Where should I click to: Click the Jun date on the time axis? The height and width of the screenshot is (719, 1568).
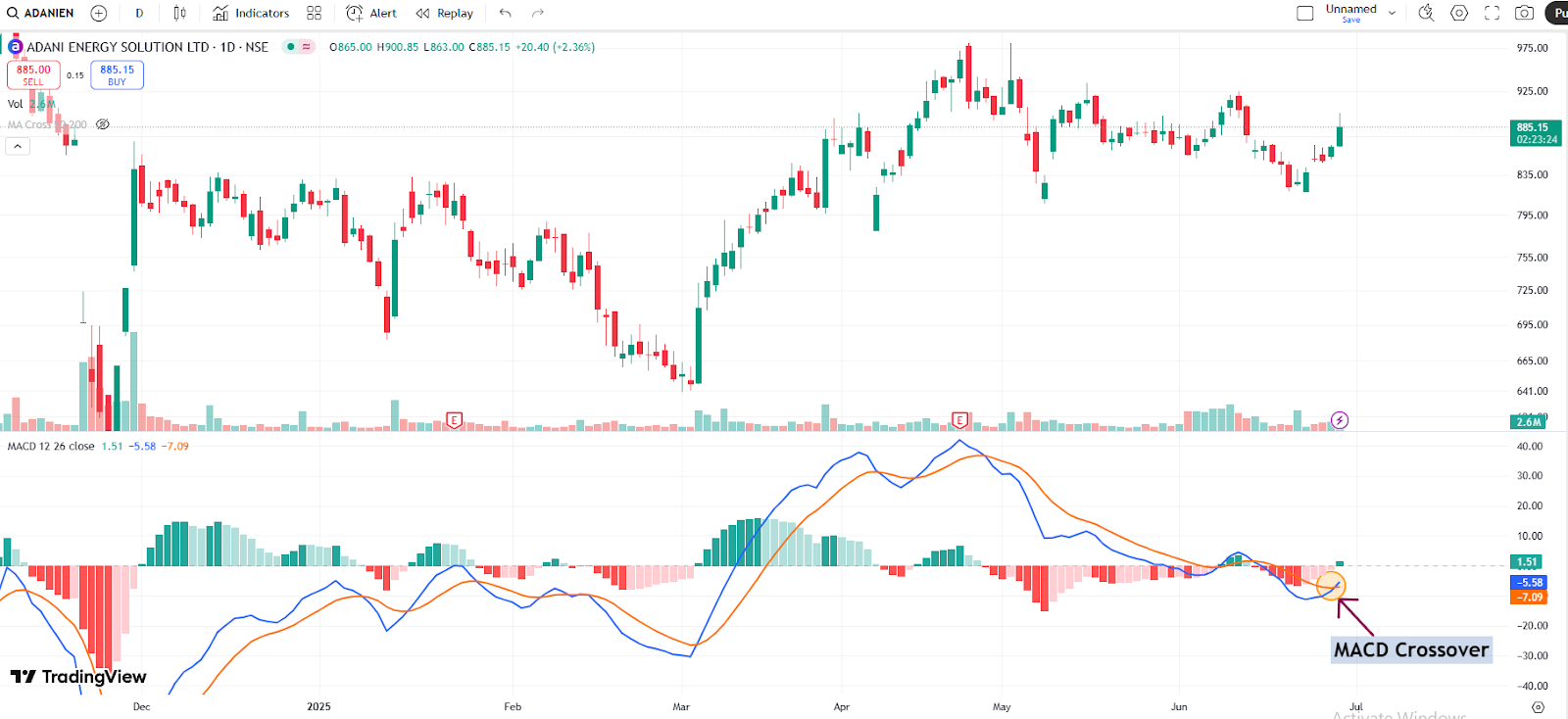point(1179,706)
